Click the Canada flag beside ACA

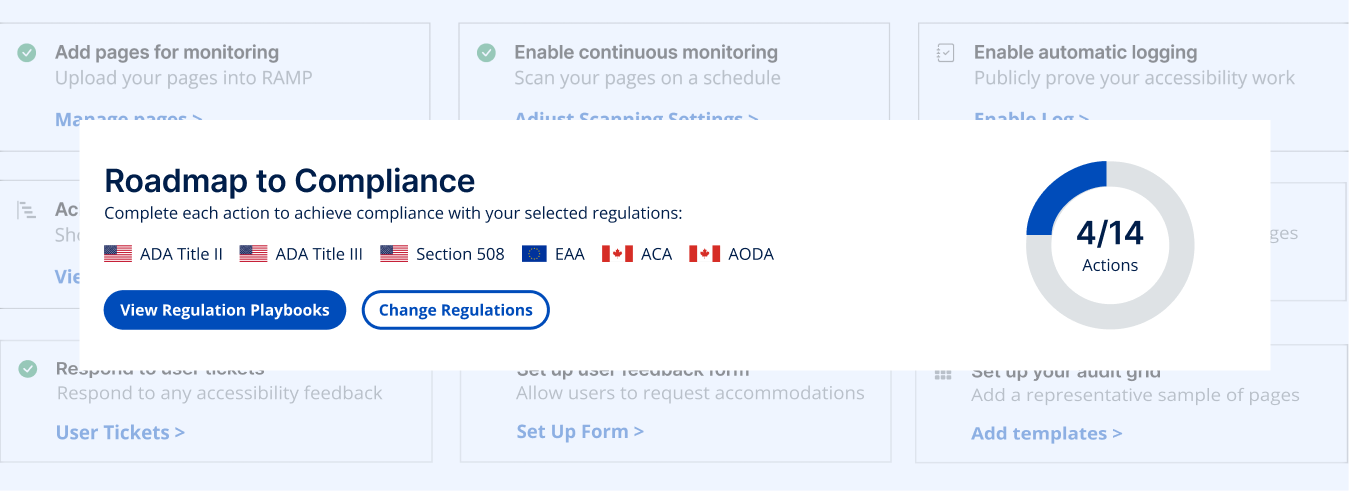617,254
